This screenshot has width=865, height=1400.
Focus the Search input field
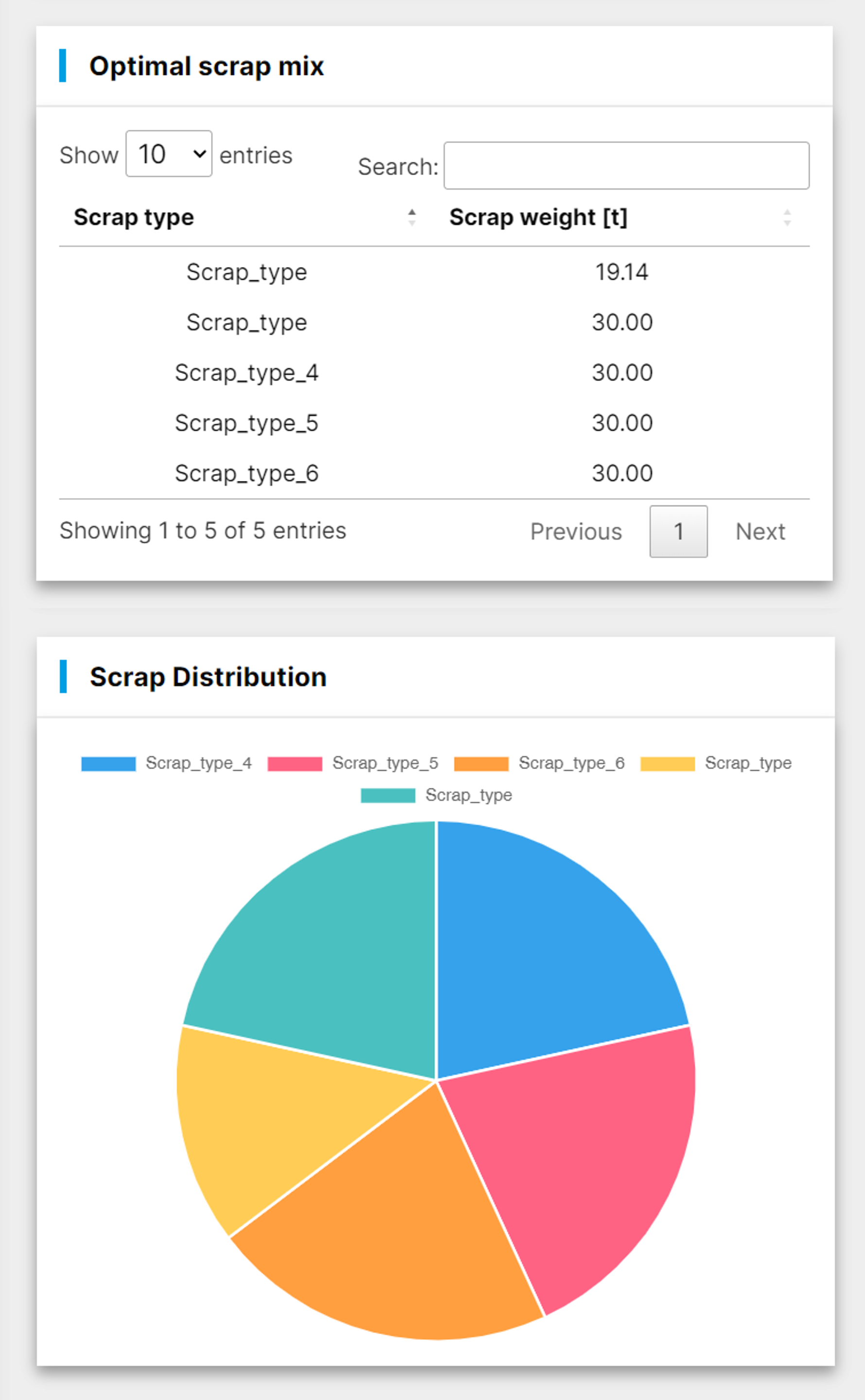pyautogui.click(x=626, y=166)
